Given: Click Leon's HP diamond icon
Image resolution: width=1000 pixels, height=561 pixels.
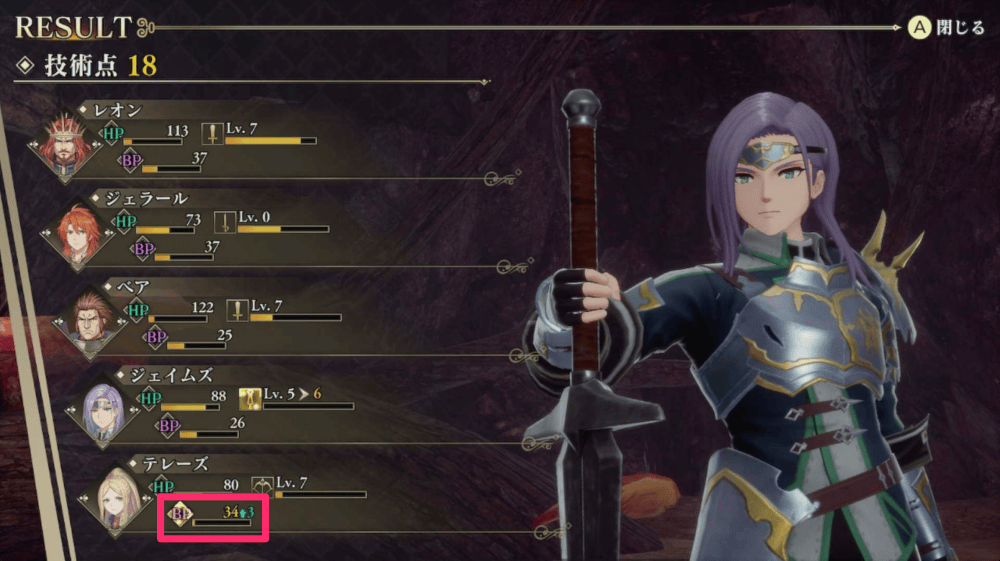Looking at the screenshot, I should (x=112, y=133).
